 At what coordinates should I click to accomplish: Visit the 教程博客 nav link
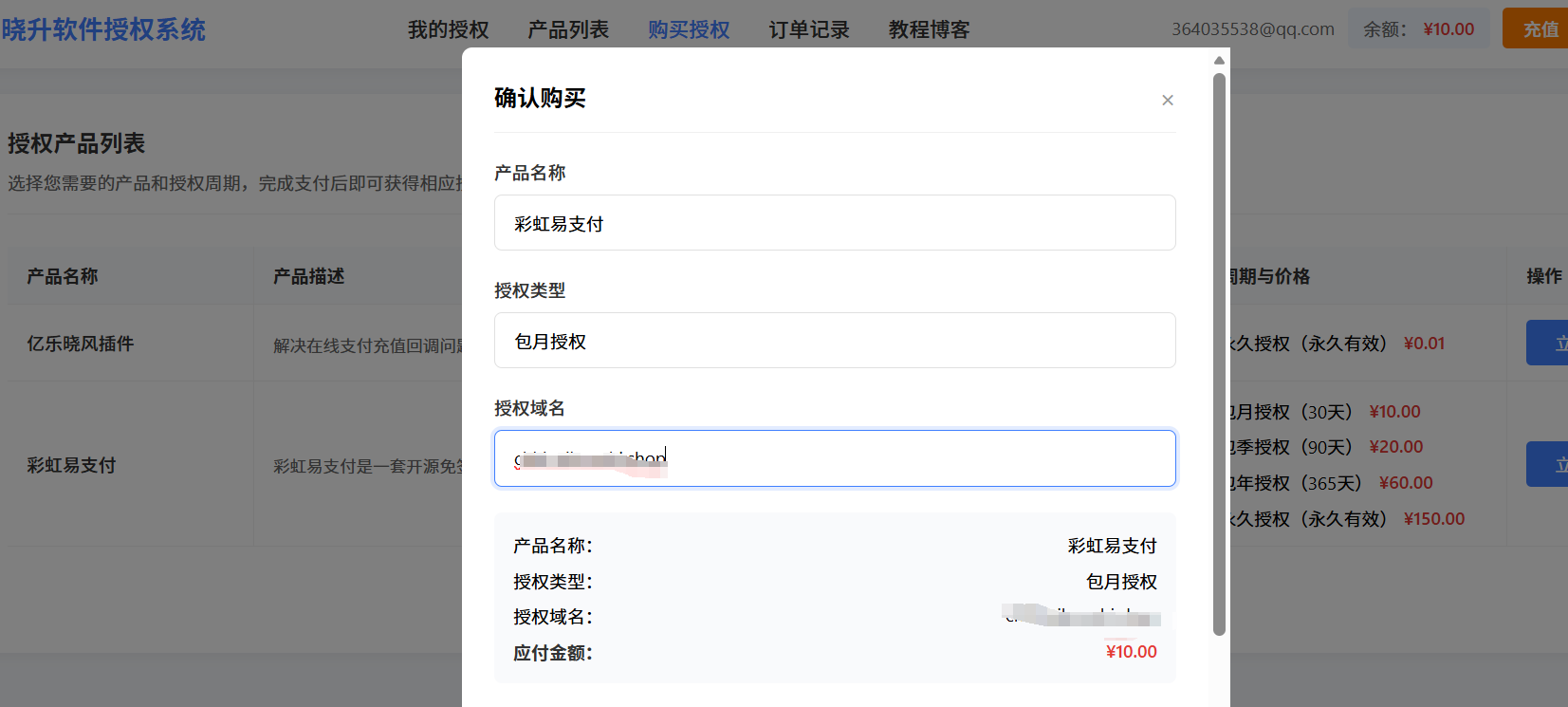tap(929, 30)
